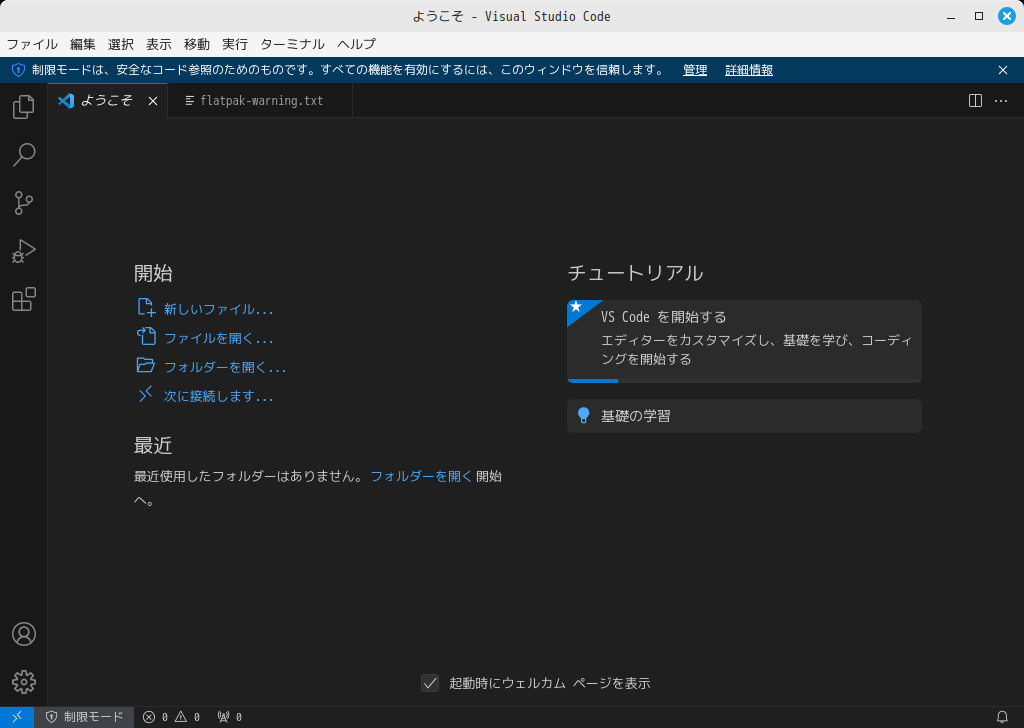Select the ようこそ tab
The image size is (1024, 728).
(108, 101)
